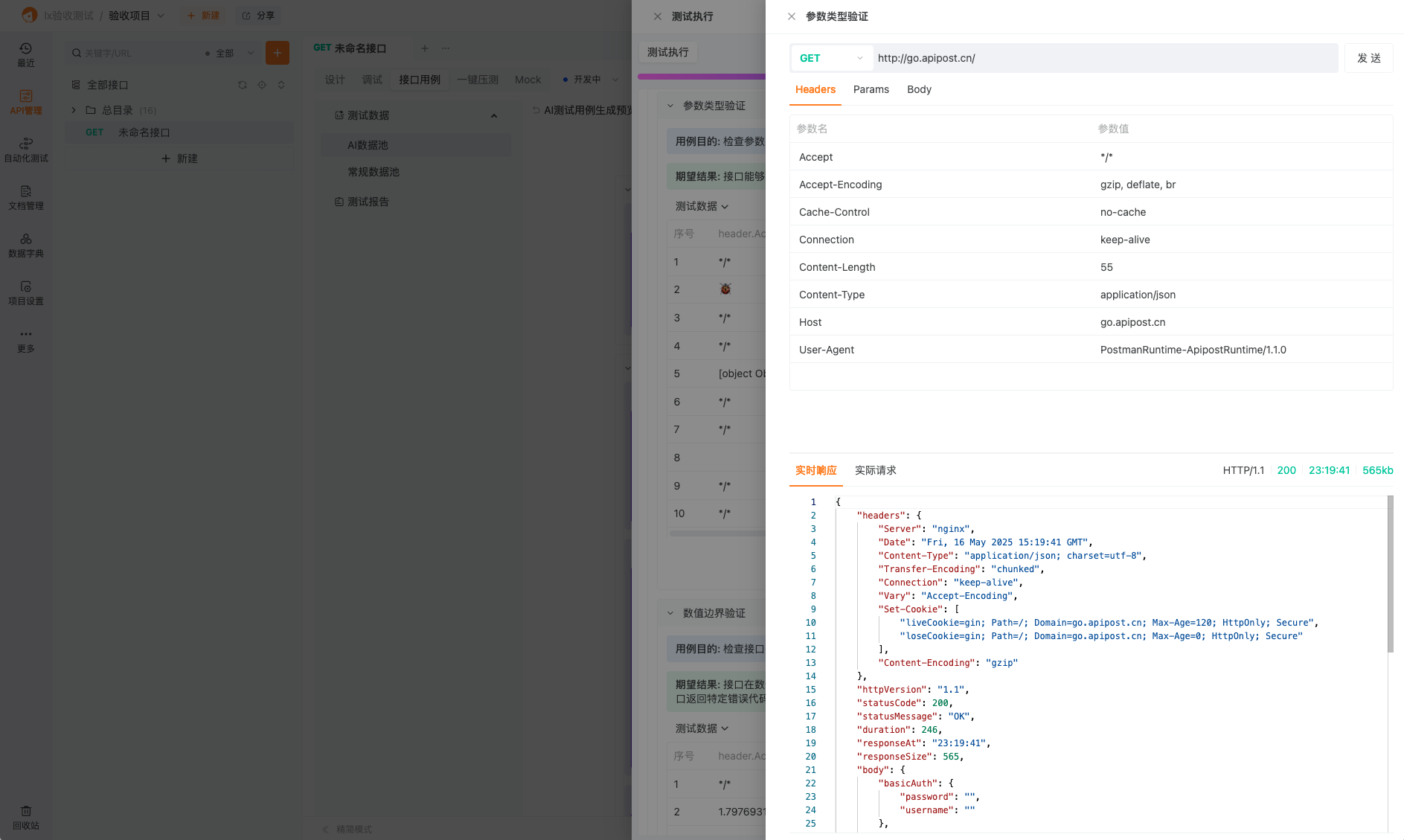The width and height of the screenshot is (1404, 840).
Task: Click the orange plus add button
Action: 277,53
